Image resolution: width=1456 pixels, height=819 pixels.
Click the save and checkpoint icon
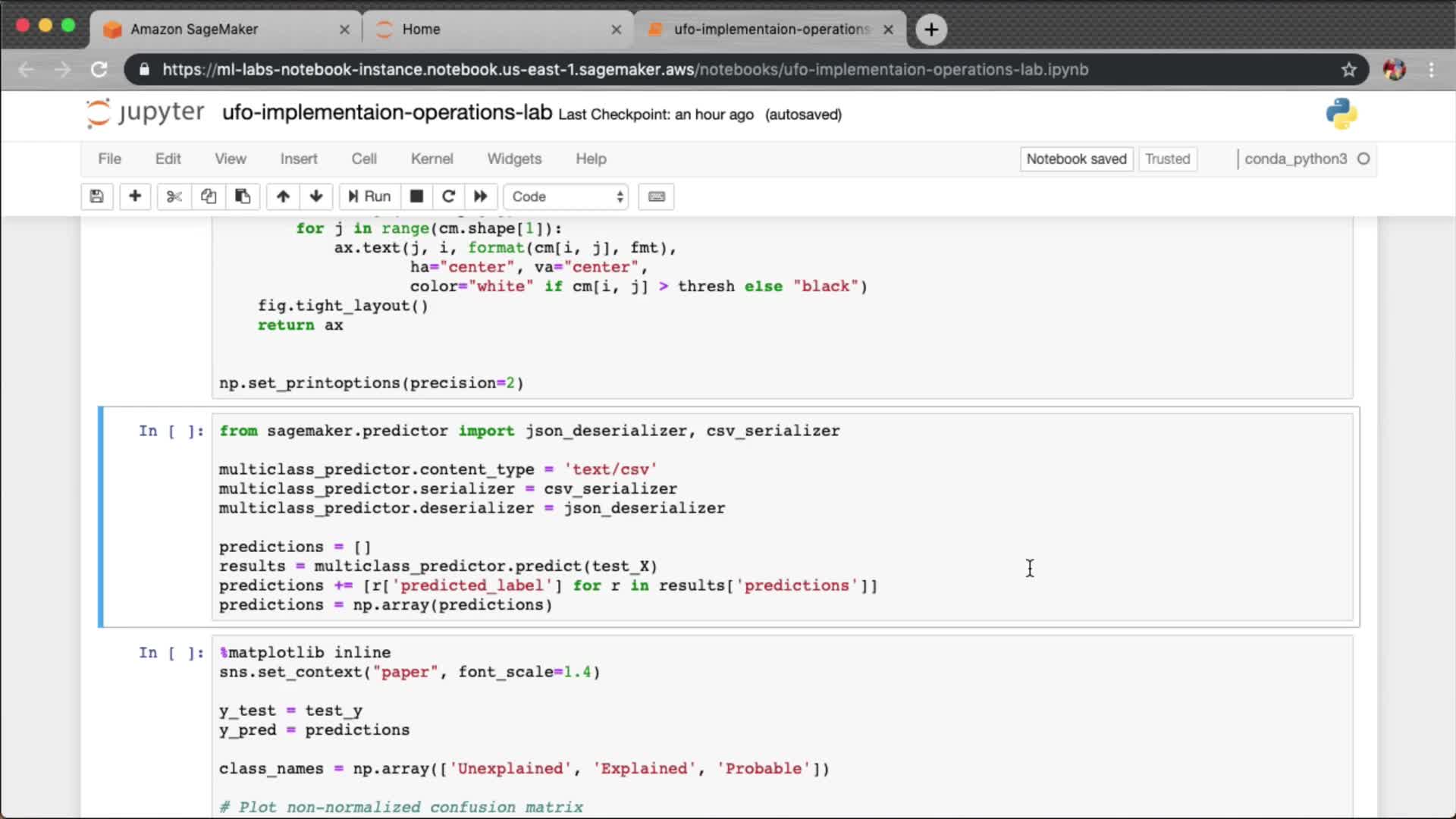point(96,196)
